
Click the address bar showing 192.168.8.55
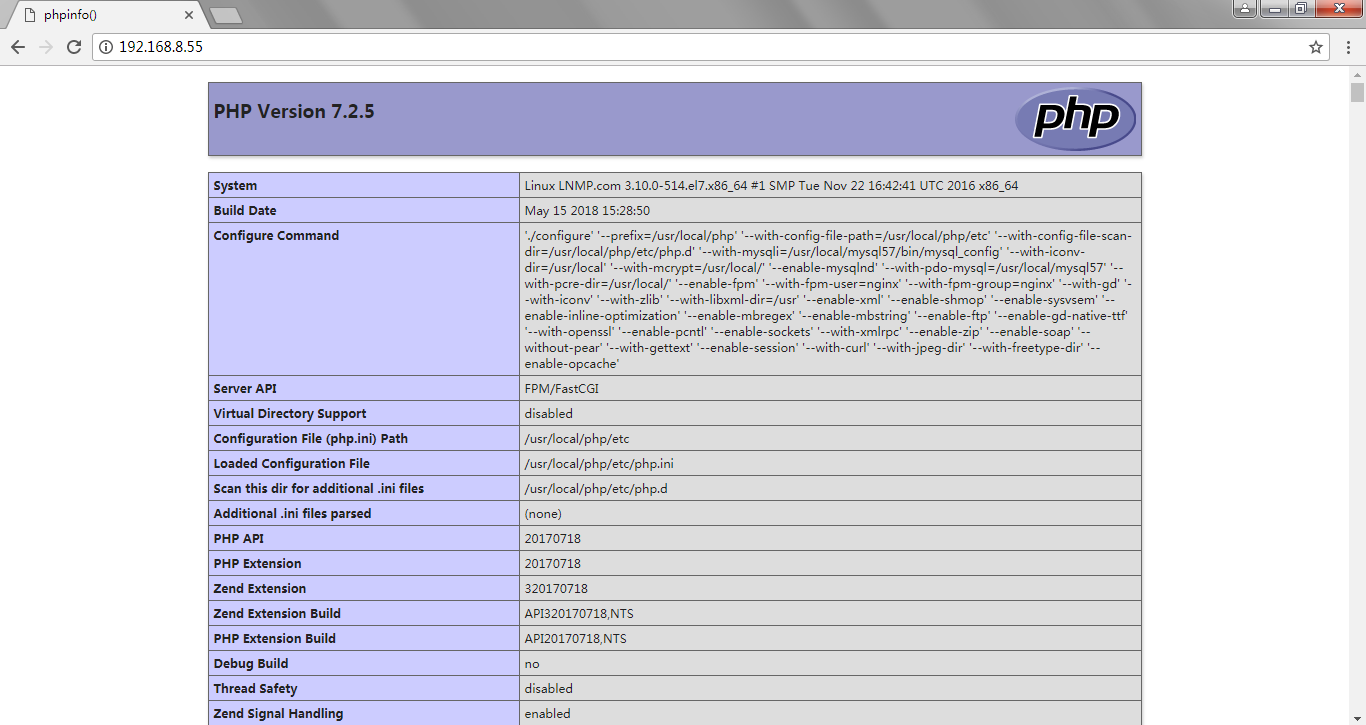tap(710, 47)
